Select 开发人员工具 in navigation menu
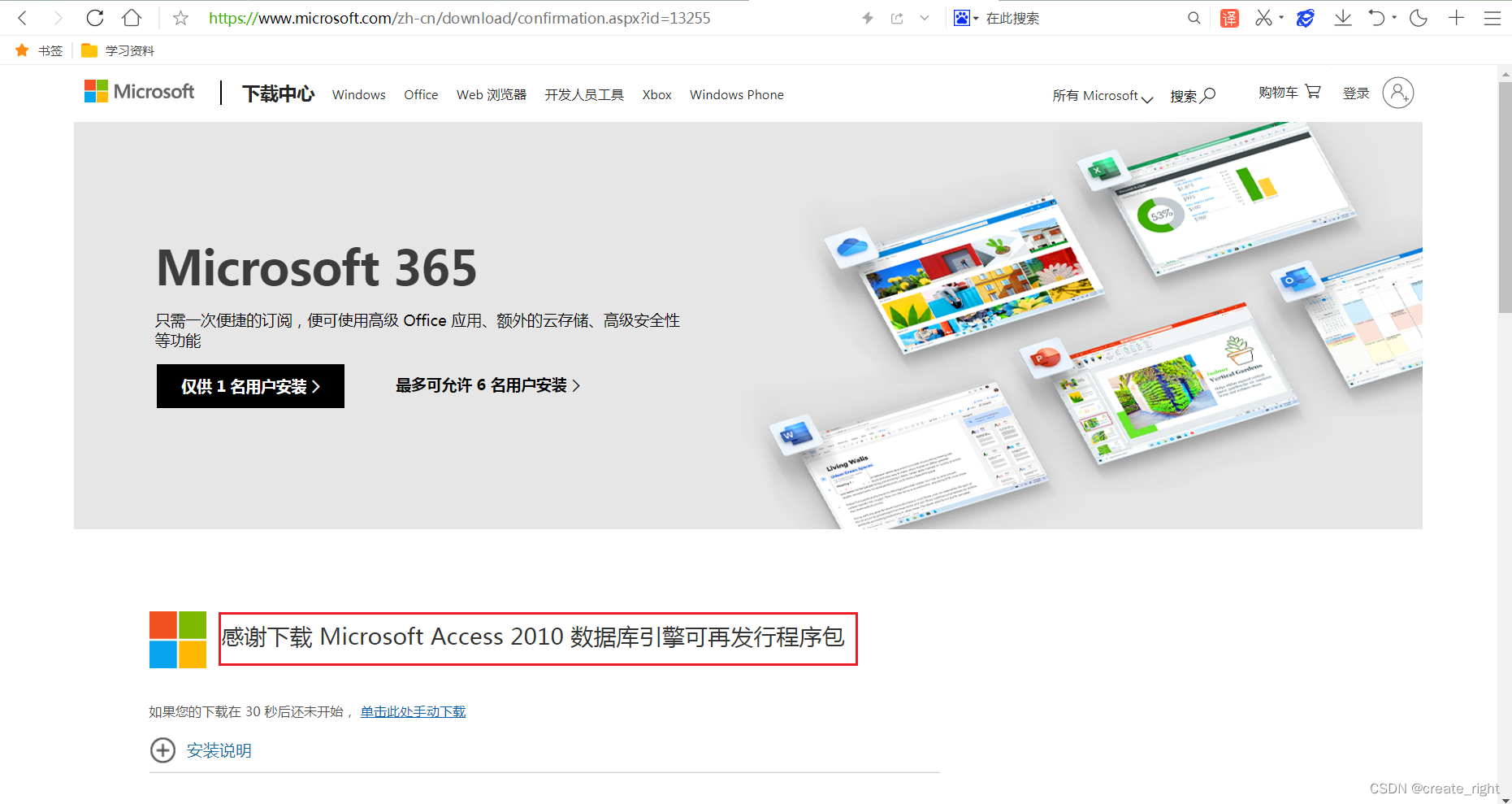The width and height of the screenshot is (1512, 804). pyautogui.click(x=584, y=95)
